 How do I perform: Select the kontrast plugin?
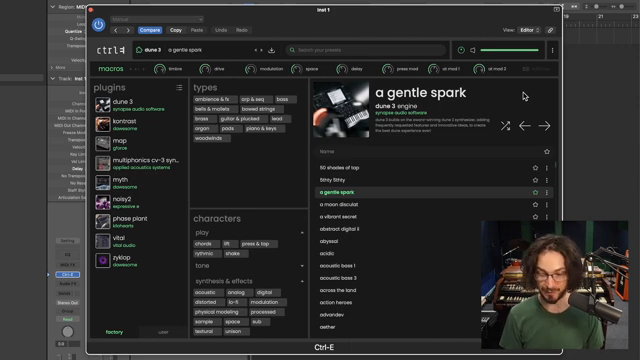click(139, 124)
